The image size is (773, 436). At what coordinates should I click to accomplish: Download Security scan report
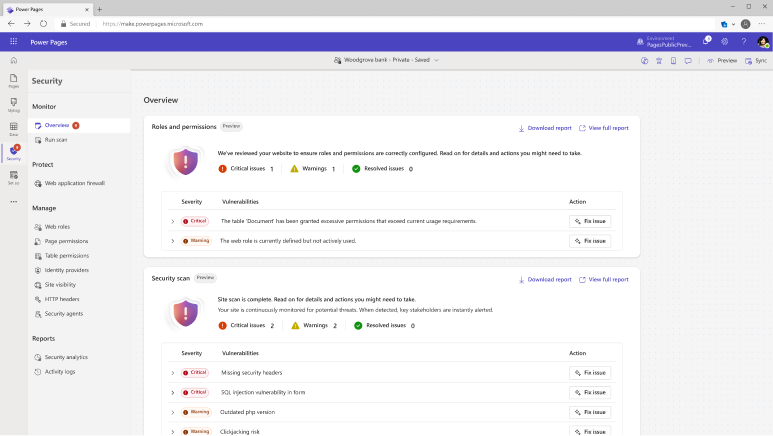pyautogui.click(x=545, y=280)
